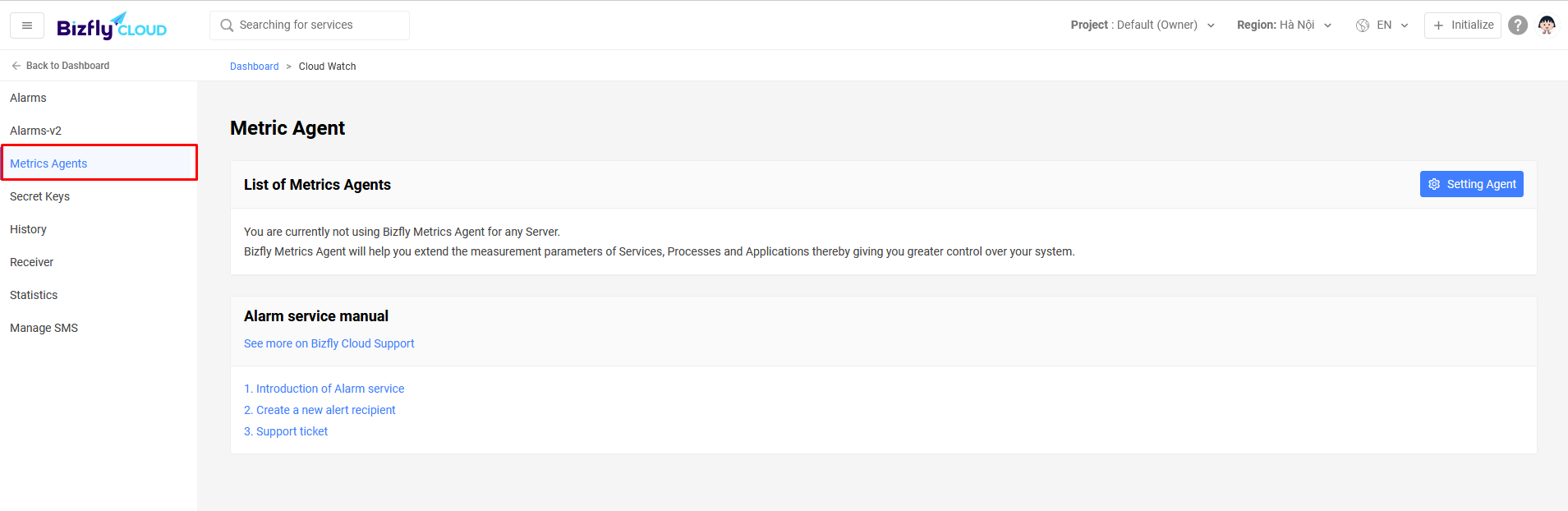Click the Metric Agent page heading

coord(287,128)
